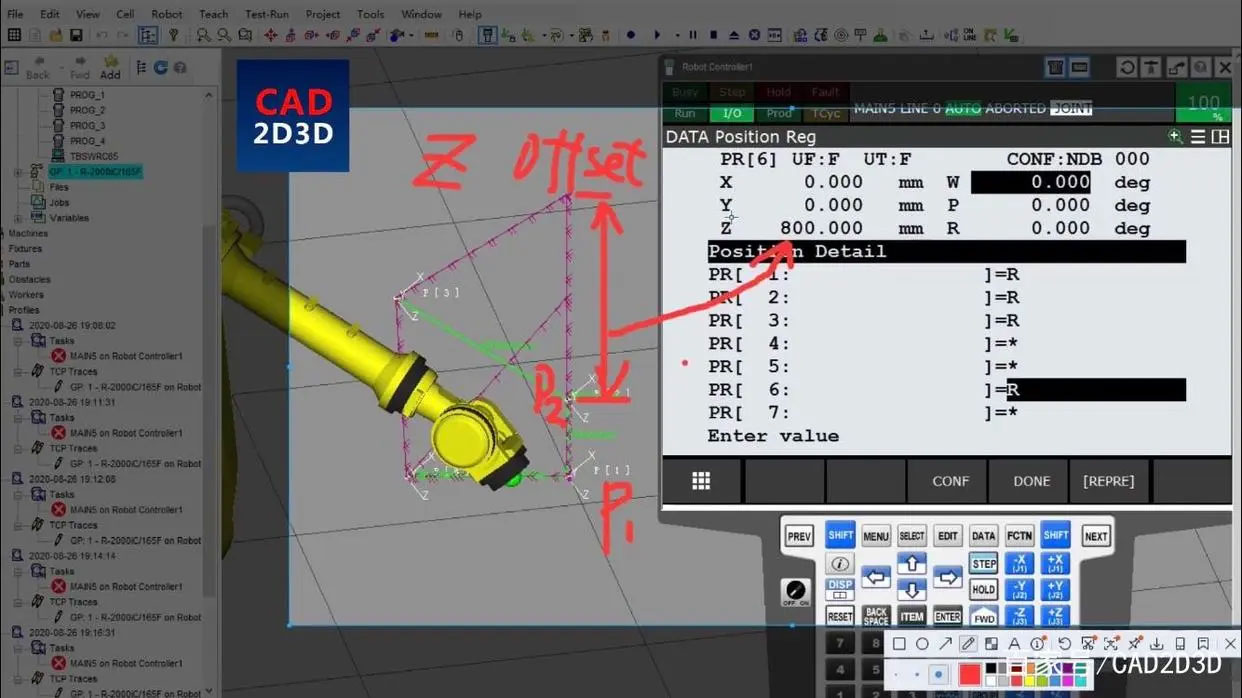Expand the GP: 1 - R-2000iC/165F node
The height and width of the screenshot is (698, 1242).
coord(18,172)
